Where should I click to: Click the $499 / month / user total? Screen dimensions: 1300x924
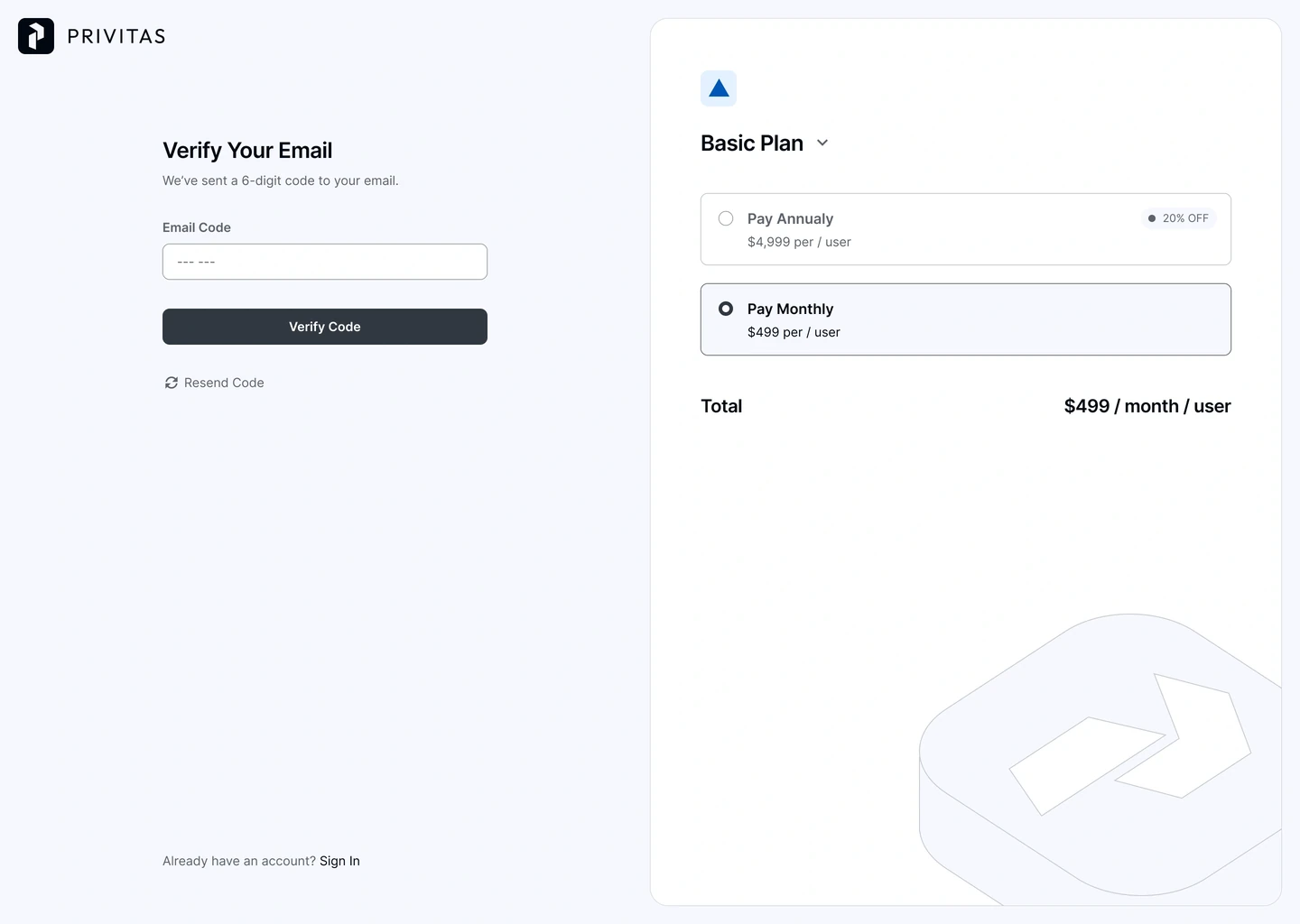pos(1147,406)
